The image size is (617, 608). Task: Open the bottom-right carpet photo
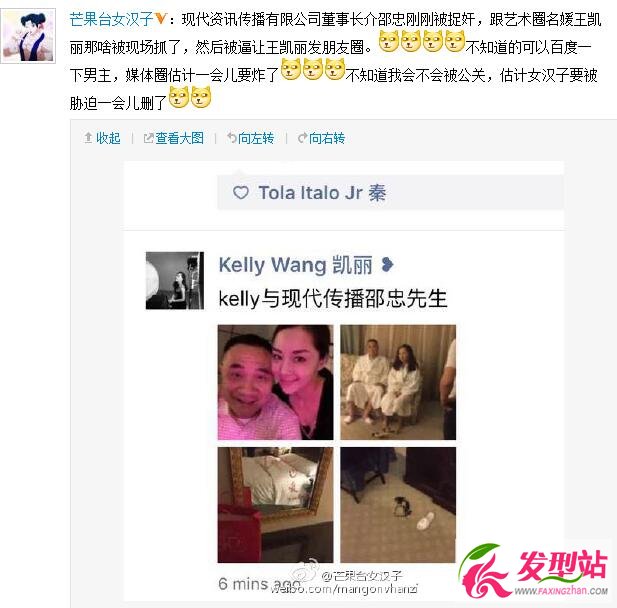(x=398, y=505)
